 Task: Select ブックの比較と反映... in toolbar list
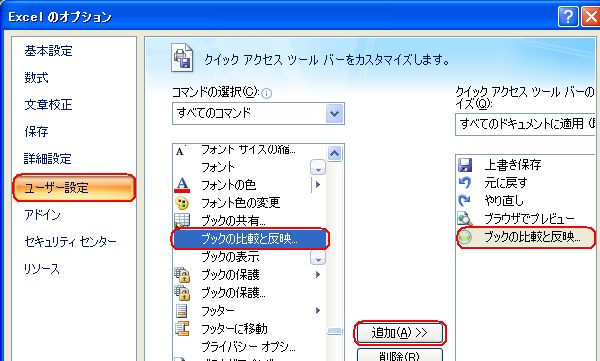point(526,237)
